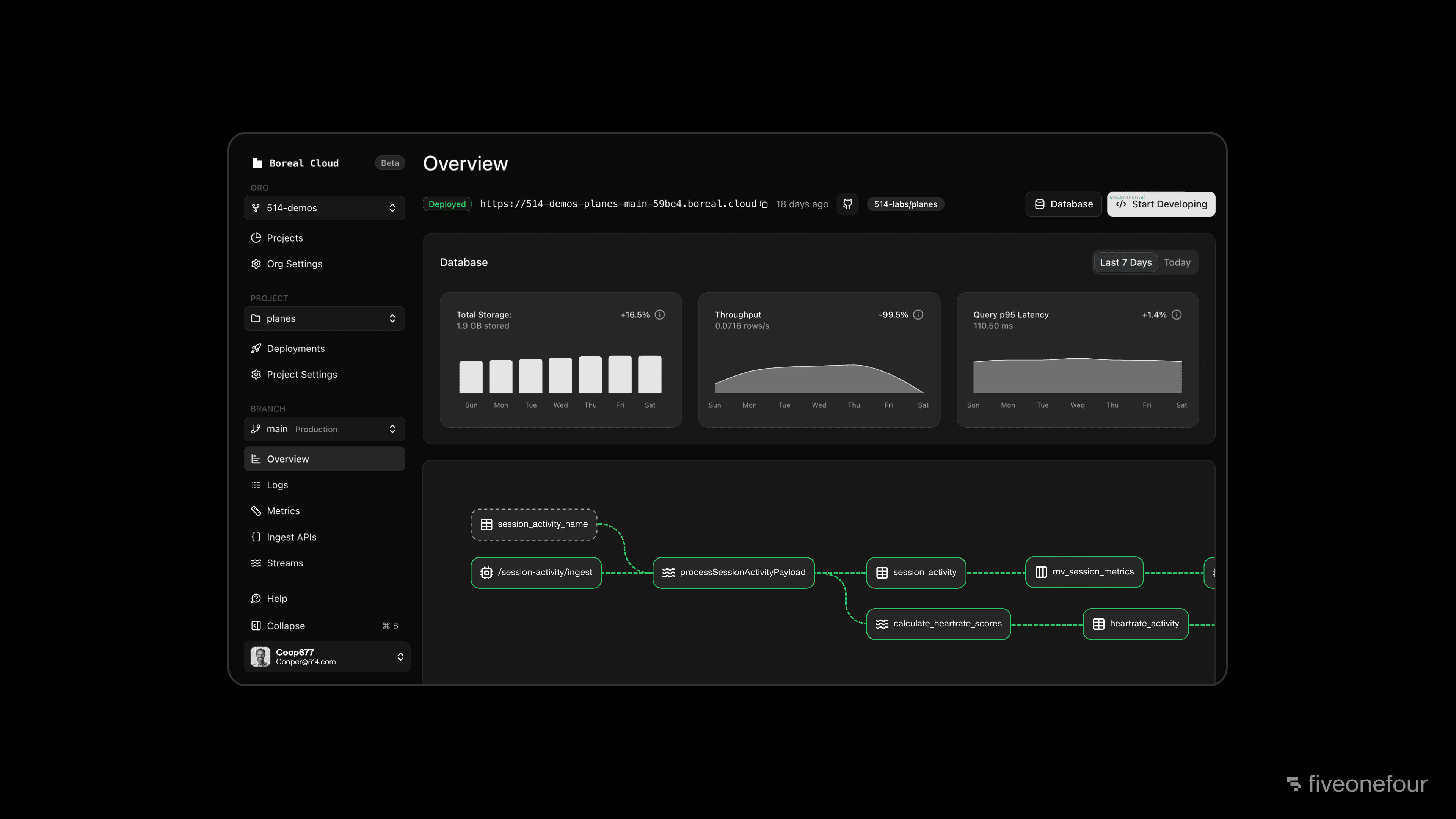Select the processSessionActivityPayload node
Viewport: 1456px width, 819px height.
click(x=733, y=573)
